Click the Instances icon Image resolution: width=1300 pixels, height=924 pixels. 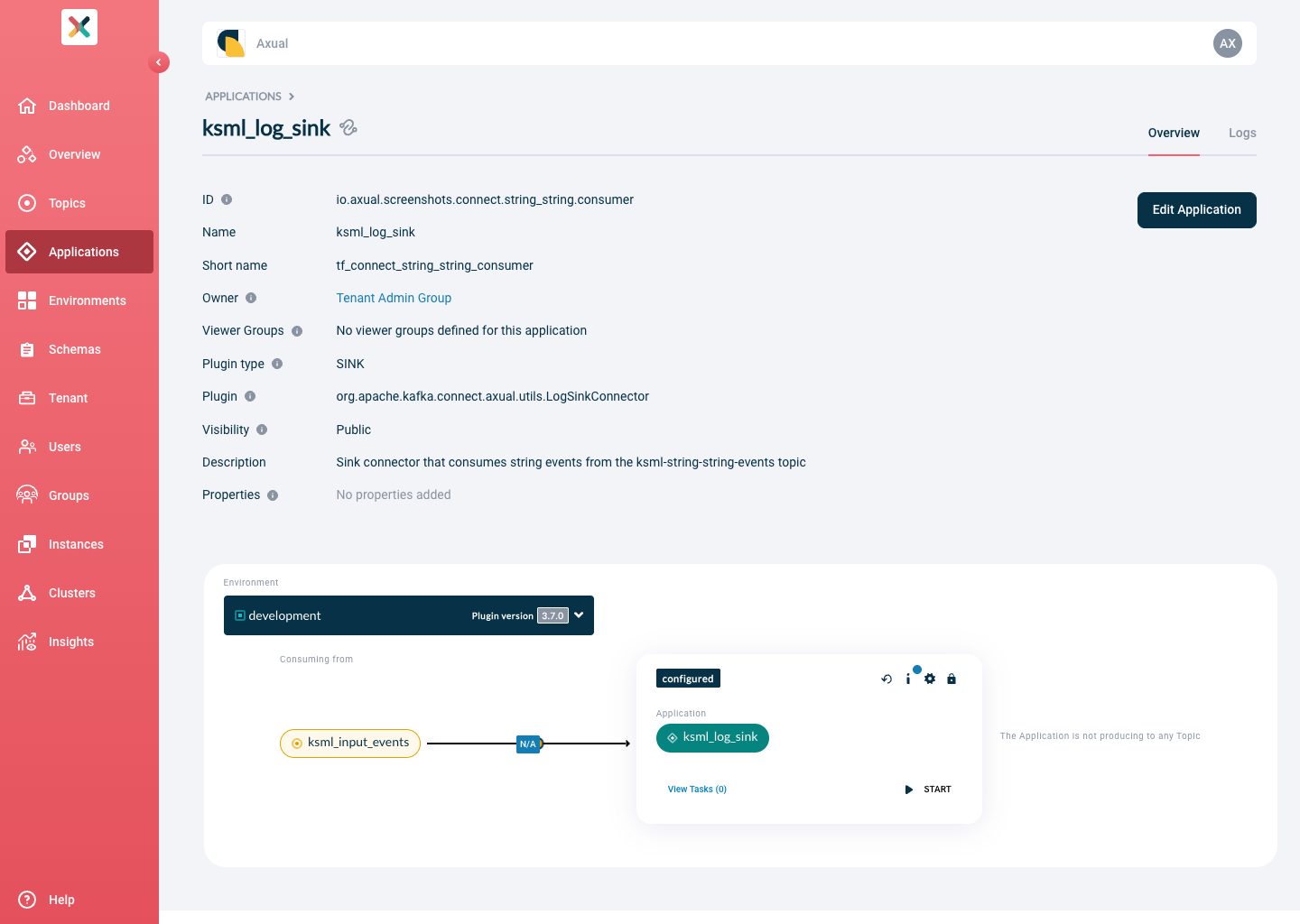tap(27, 544)
